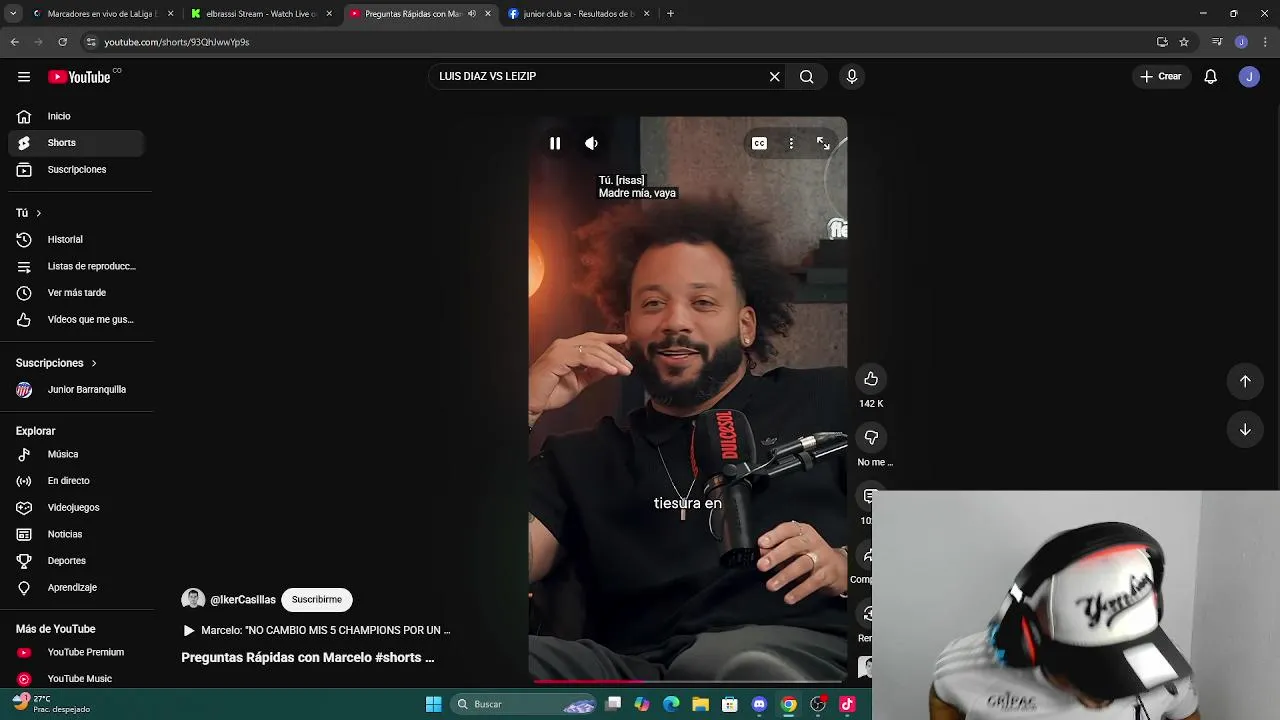Open TikTok from the taskbar

[x=847, y=704]
